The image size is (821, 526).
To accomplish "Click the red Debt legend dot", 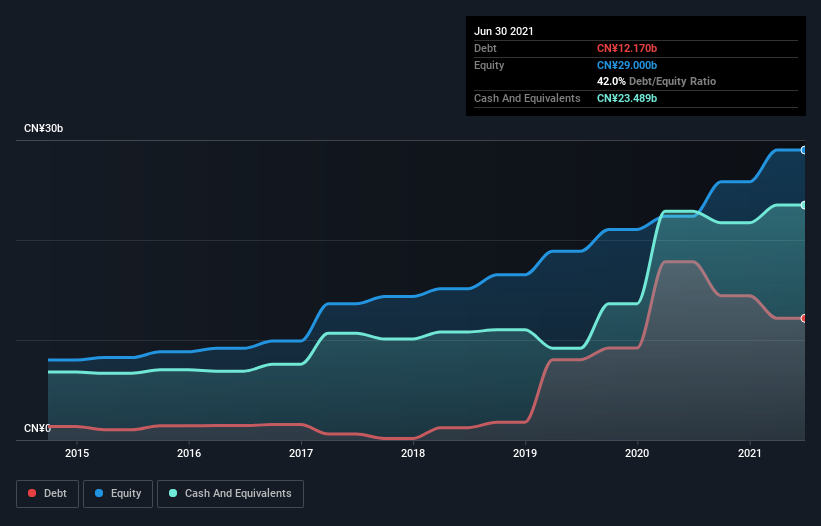I will tap(32, 493).
